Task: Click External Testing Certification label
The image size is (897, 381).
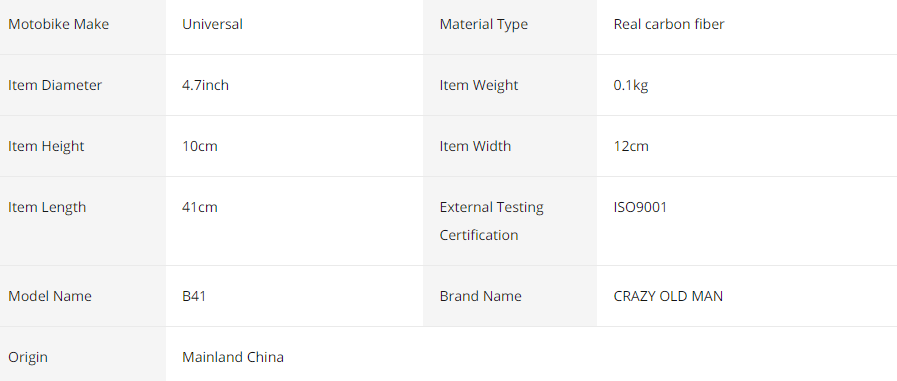Action: tap(491, 221)
